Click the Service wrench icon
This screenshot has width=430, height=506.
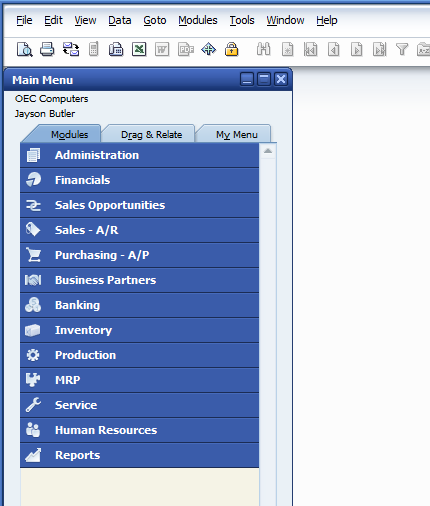pyautogui.click(x=33, y=405)
